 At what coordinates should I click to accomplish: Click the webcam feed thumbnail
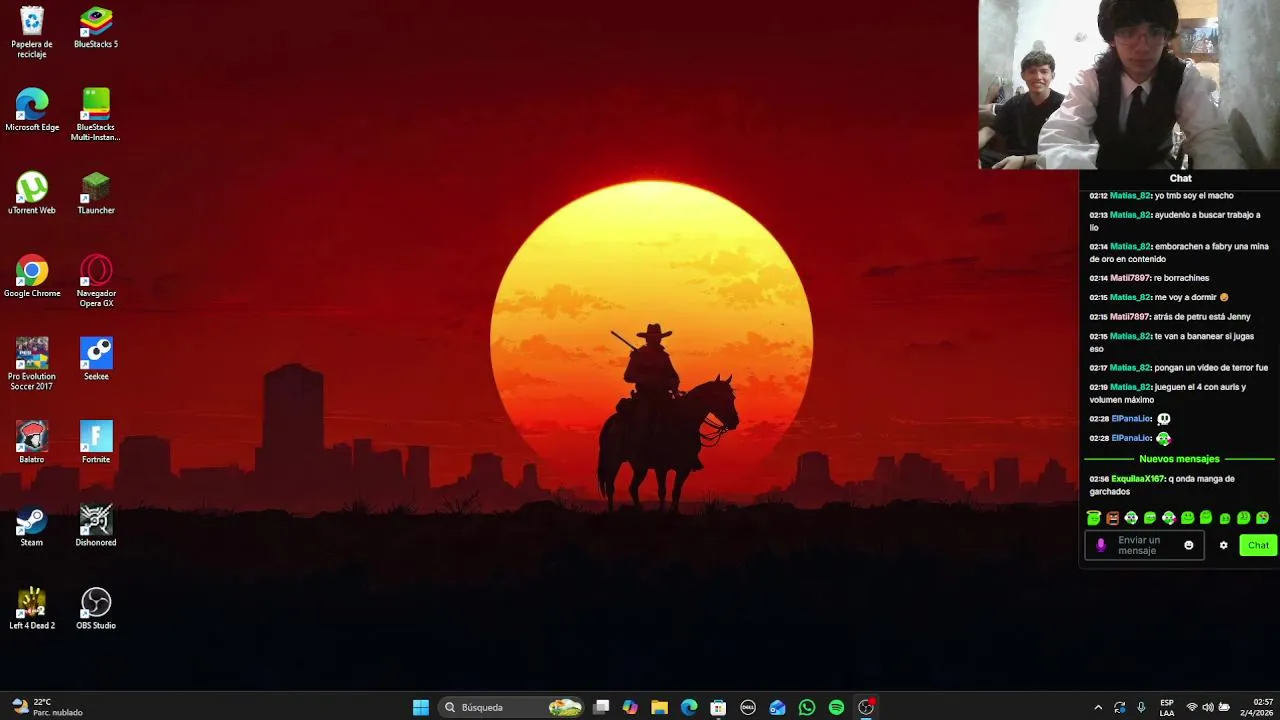(x=1129, y=85)
